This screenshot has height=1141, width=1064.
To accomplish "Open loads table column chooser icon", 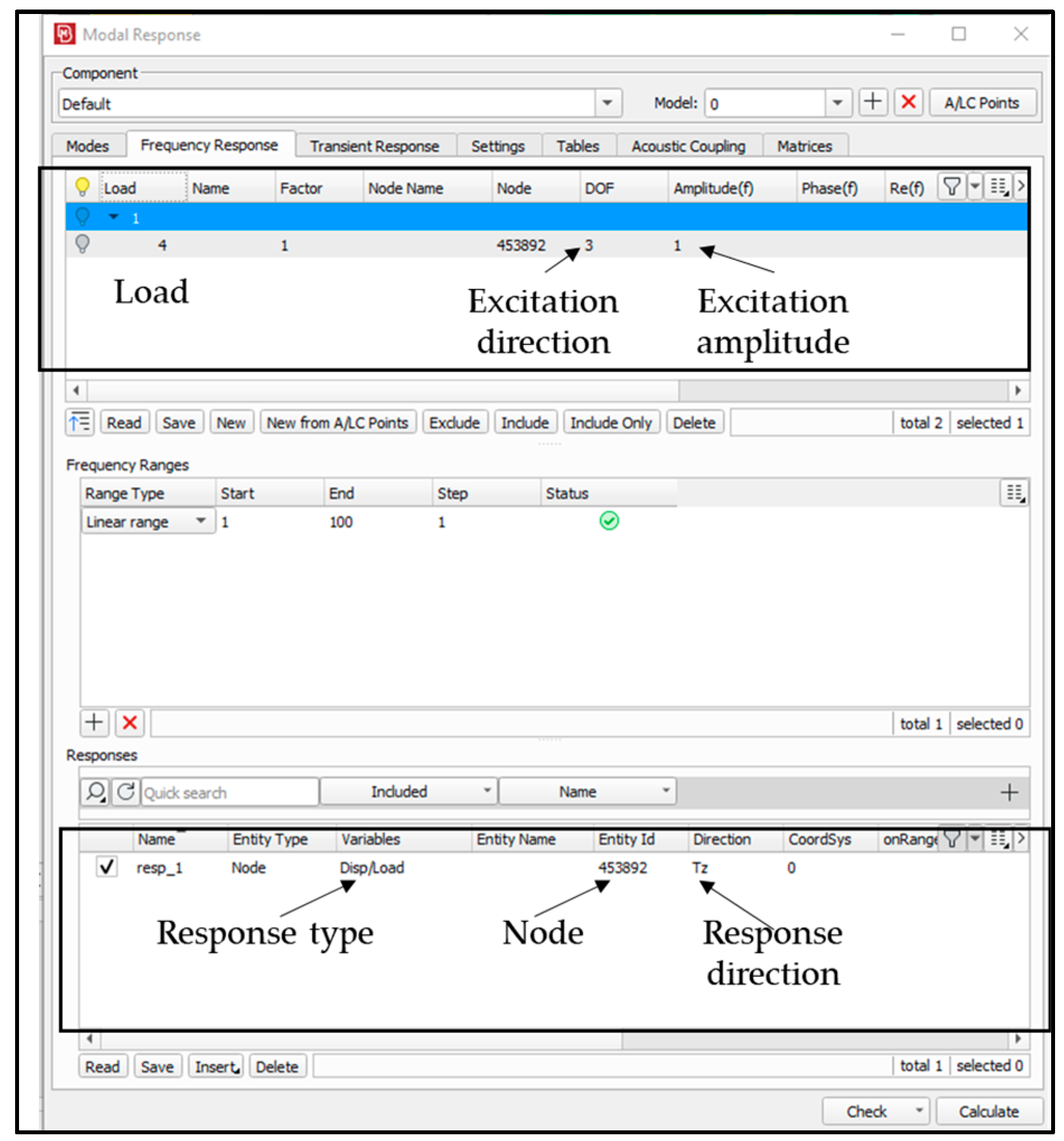I will tap(998, 186).
